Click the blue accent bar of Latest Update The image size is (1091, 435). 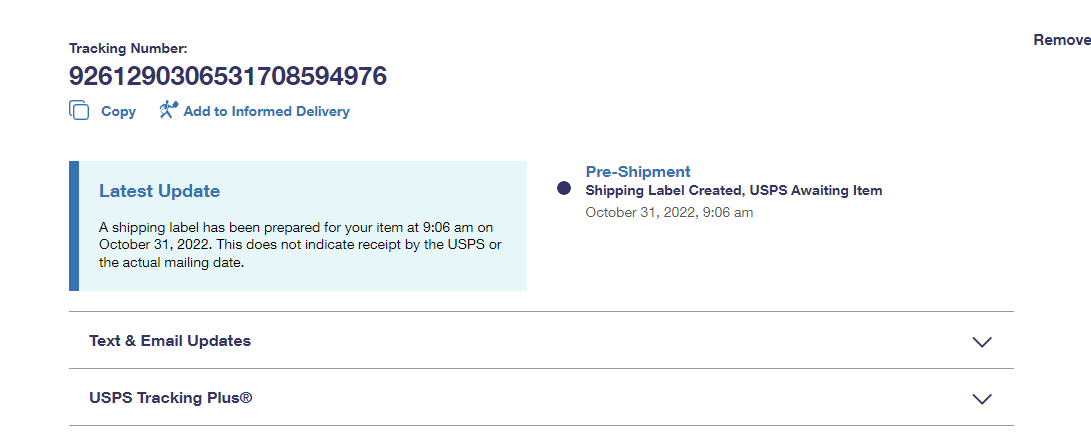74,226
